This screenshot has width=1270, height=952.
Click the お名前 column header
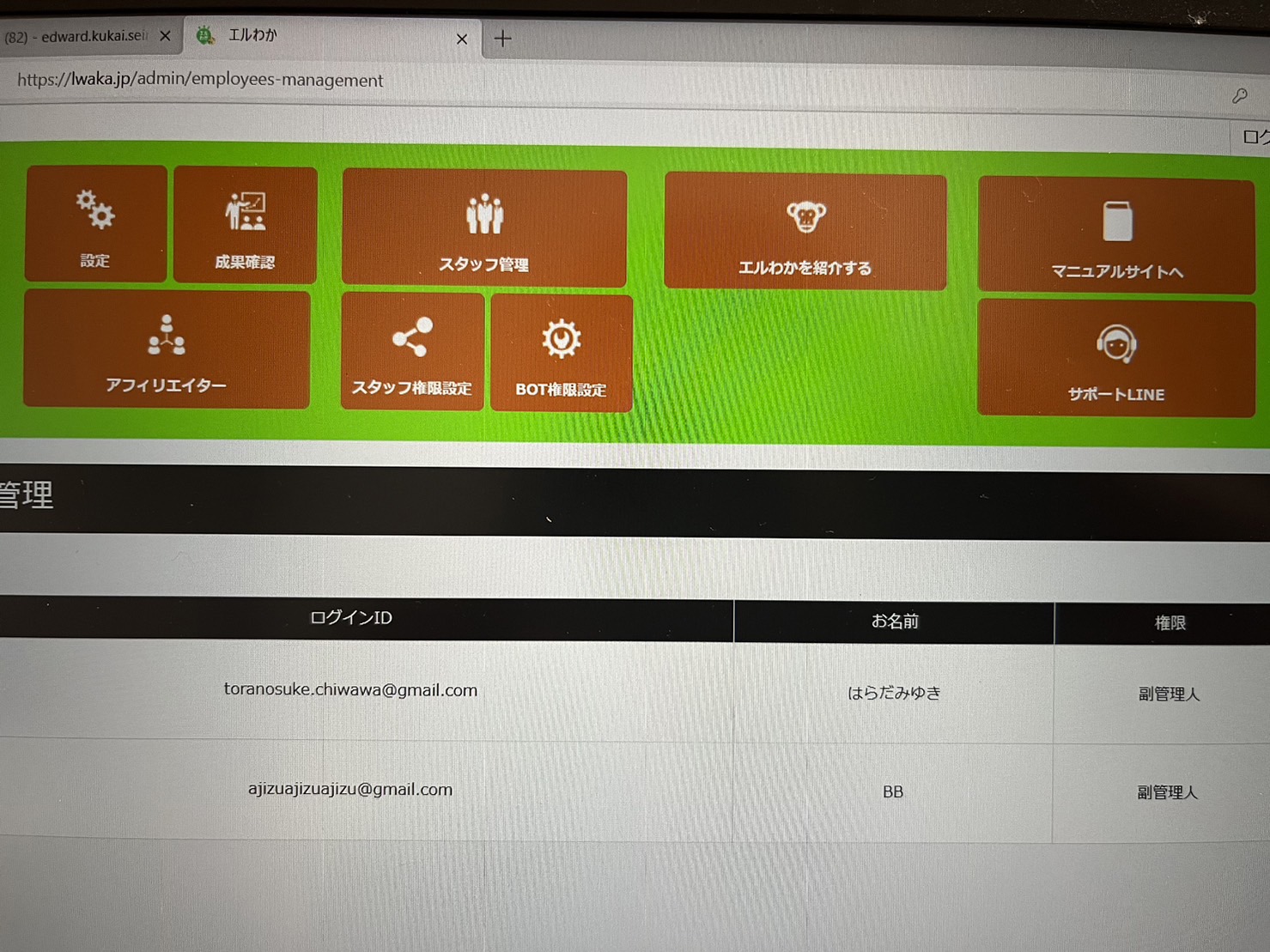point(894,621)
